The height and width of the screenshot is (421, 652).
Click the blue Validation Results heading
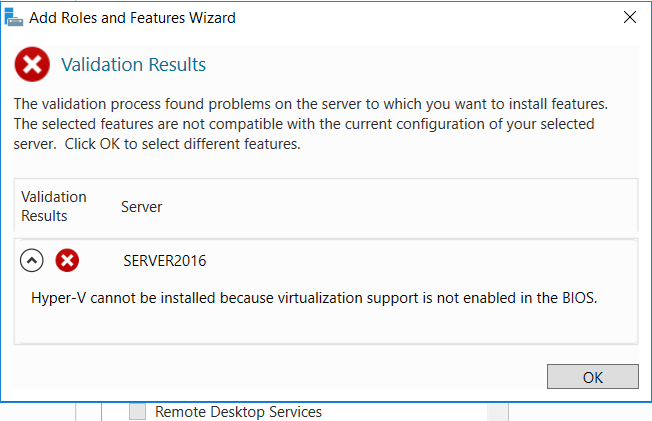click(133, 64)
